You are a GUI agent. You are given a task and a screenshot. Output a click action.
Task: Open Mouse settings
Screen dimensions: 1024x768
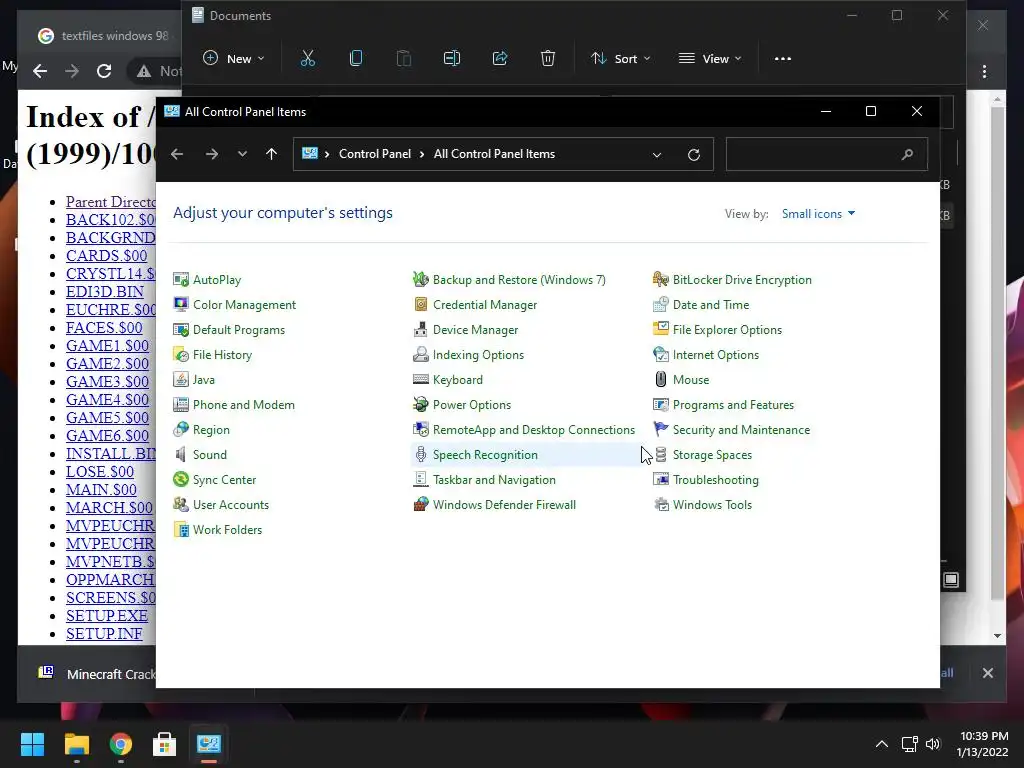pos(681,380)
